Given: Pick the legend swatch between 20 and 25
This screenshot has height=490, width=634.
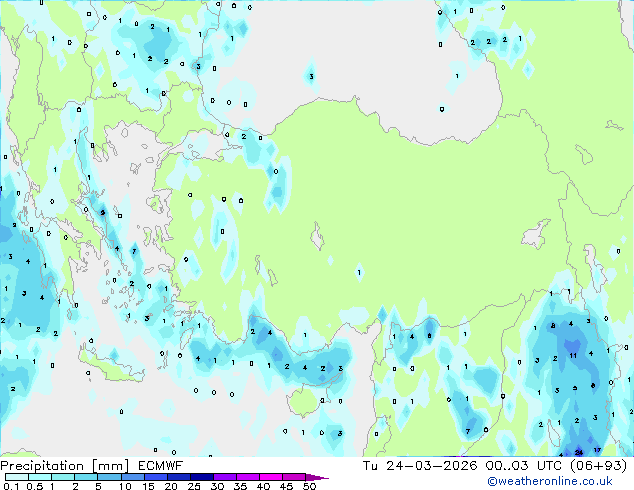Looking at the screenshot, I should (178, 477).
